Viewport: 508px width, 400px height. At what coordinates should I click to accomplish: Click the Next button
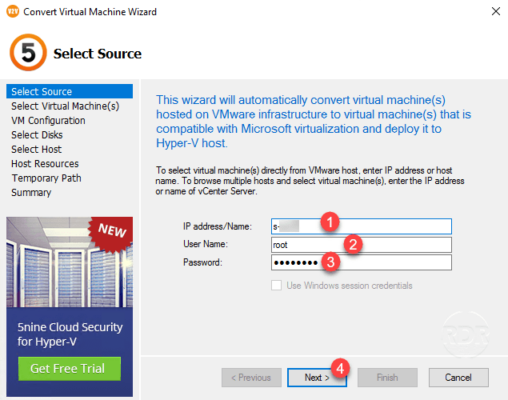click(317, 377)
